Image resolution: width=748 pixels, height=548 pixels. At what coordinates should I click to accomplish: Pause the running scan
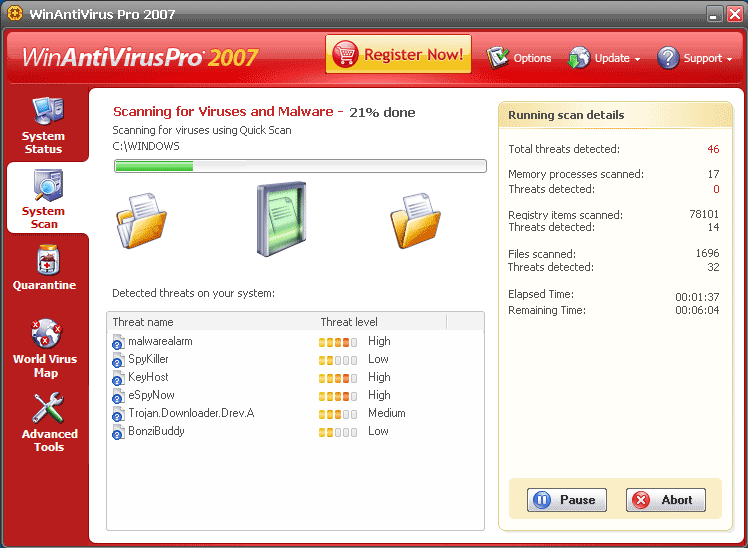(563, 500)
